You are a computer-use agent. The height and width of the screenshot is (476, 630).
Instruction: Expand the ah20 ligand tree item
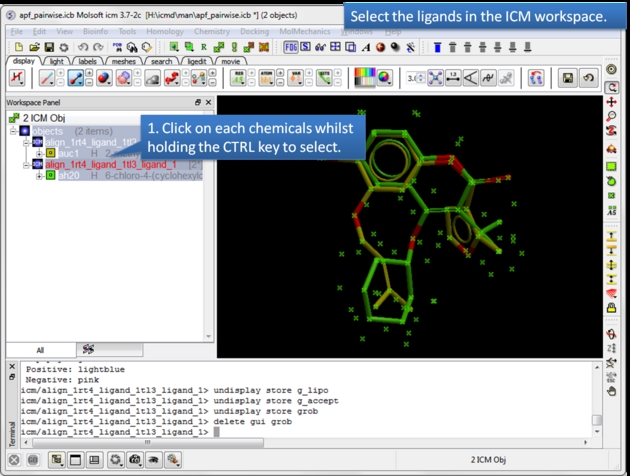(38, 175)
